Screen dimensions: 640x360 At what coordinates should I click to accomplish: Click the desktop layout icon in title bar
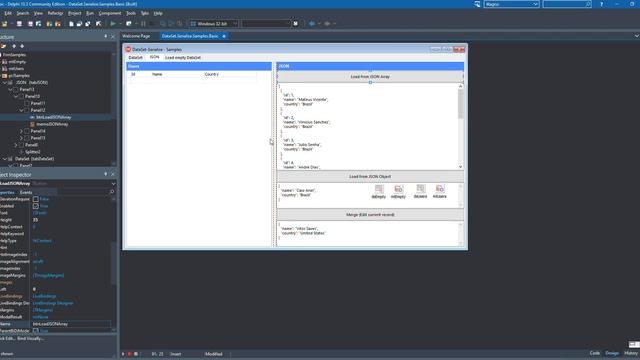[477, 4]
